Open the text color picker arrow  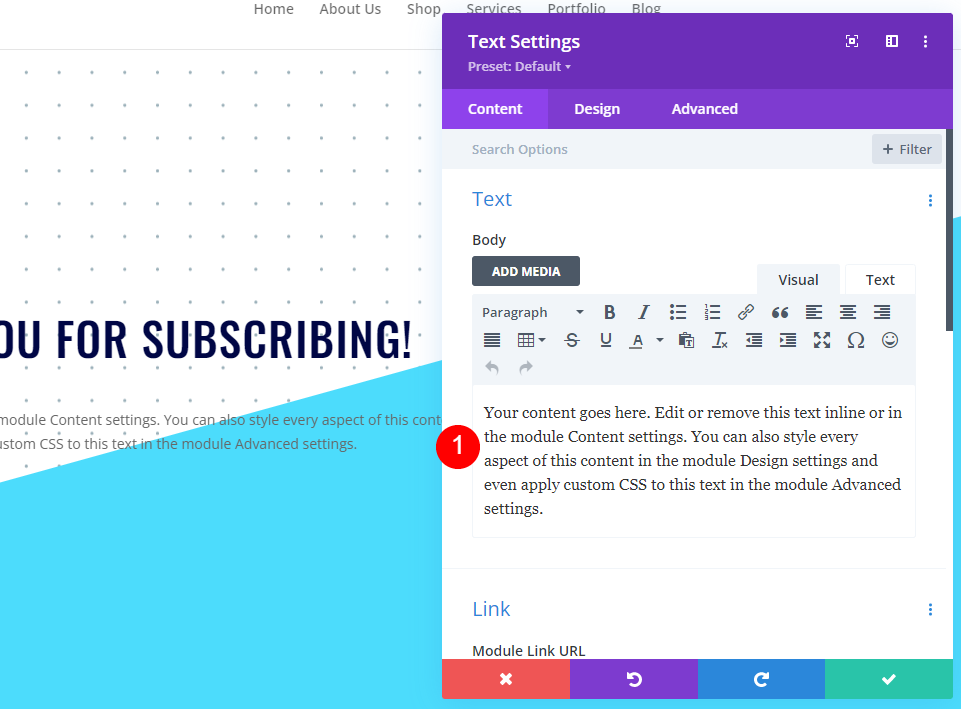click(659, 340)
